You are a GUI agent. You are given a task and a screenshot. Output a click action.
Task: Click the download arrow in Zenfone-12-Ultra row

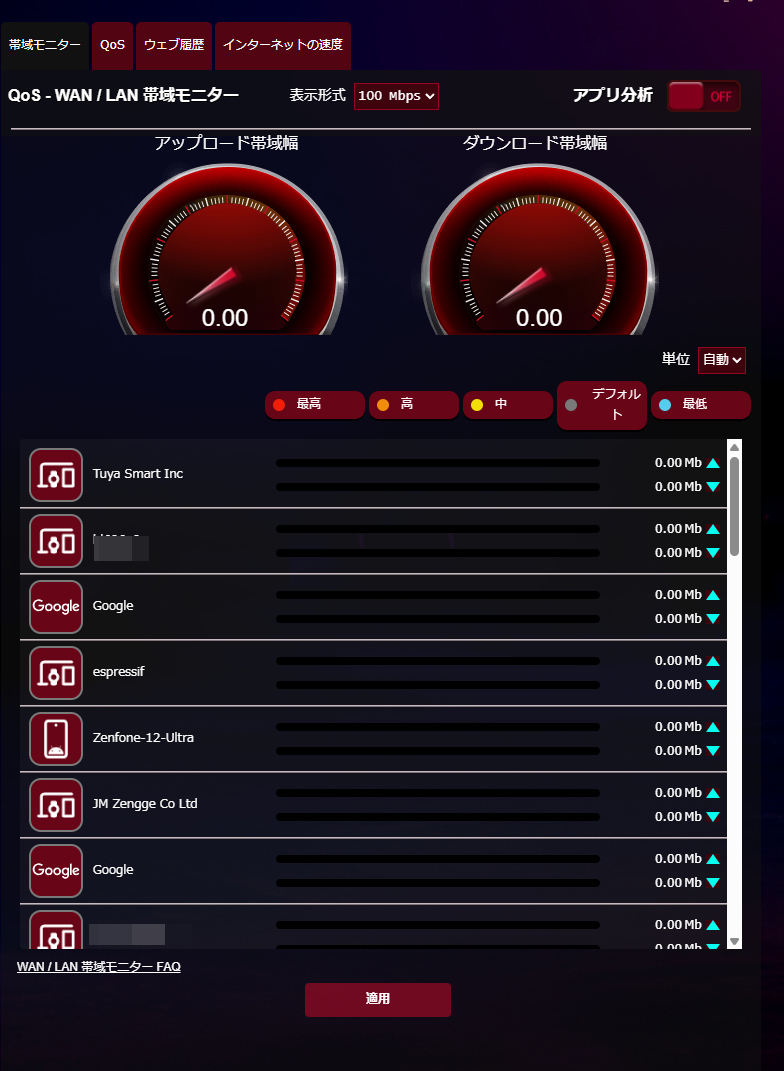[713, 751]
